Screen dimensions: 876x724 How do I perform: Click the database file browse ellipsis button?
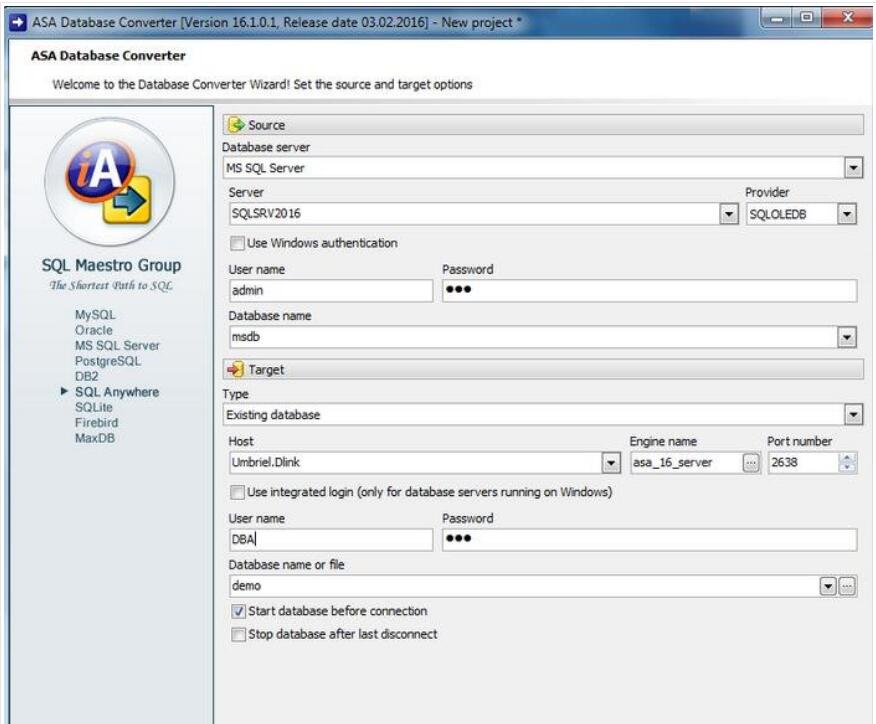[x=849, y=587]
